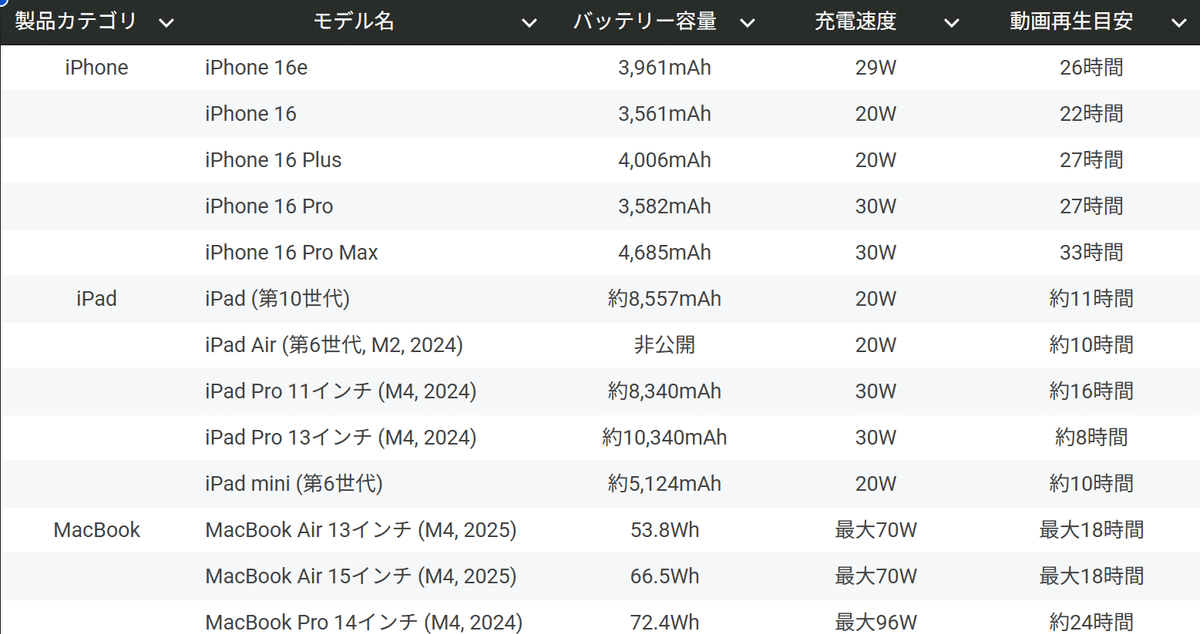Click the iPhone 16 Pro Max row
The image size is (1200, 634).
[x=292, y=252]
